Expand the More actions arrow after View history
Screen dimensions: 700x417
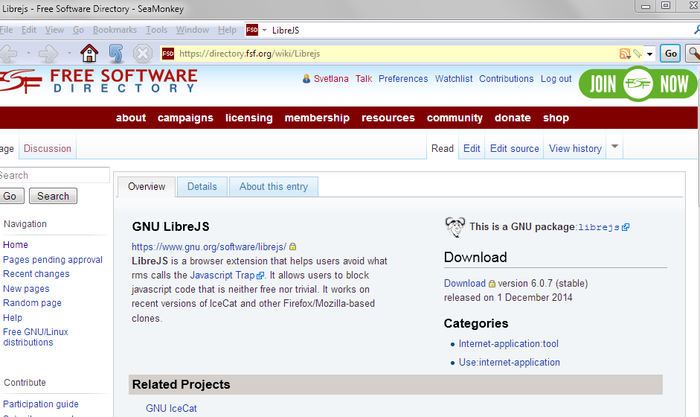click(x=614, y=146)
